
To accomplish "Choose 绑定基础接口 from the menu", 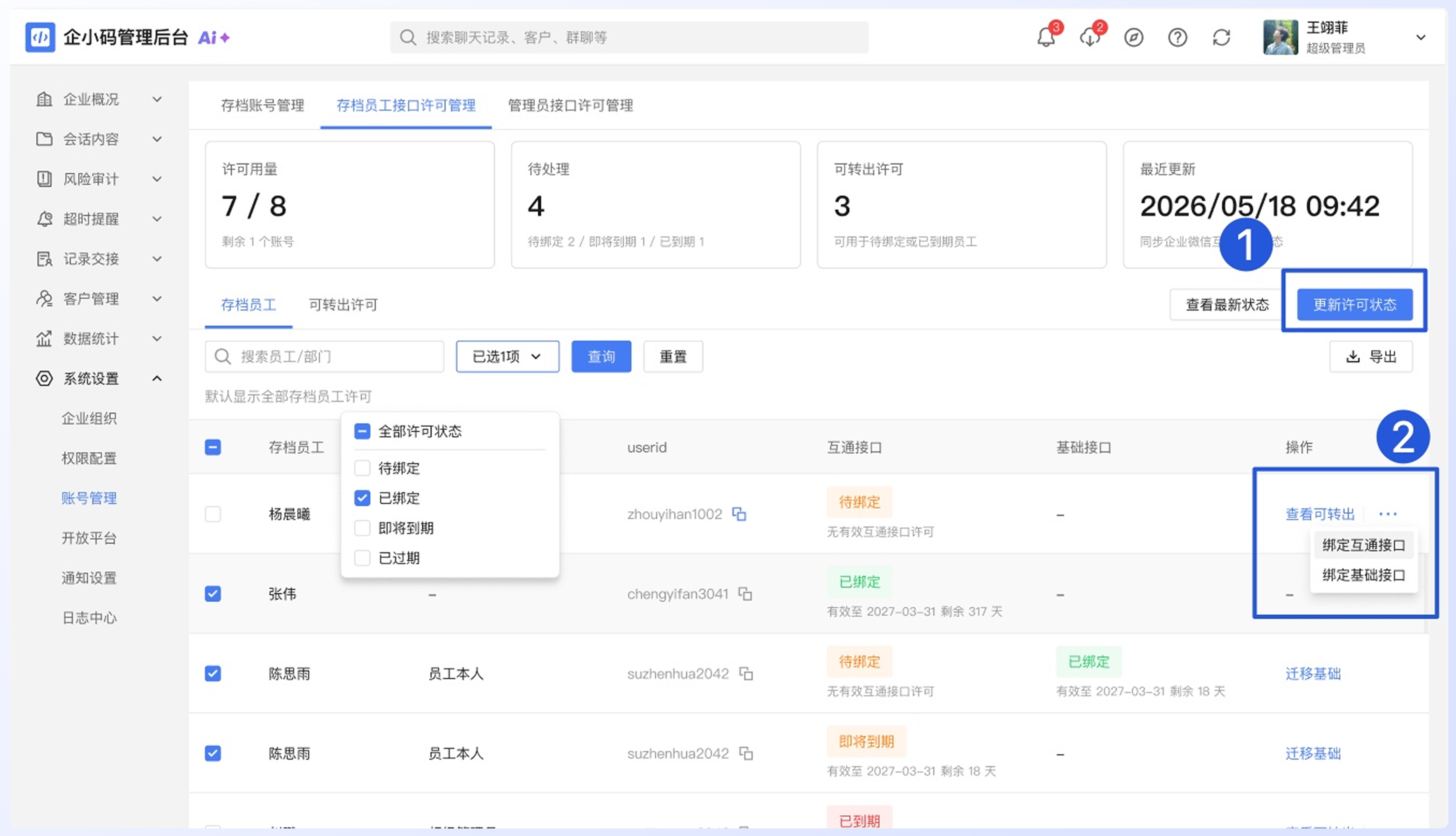I will click(1363, 575).
